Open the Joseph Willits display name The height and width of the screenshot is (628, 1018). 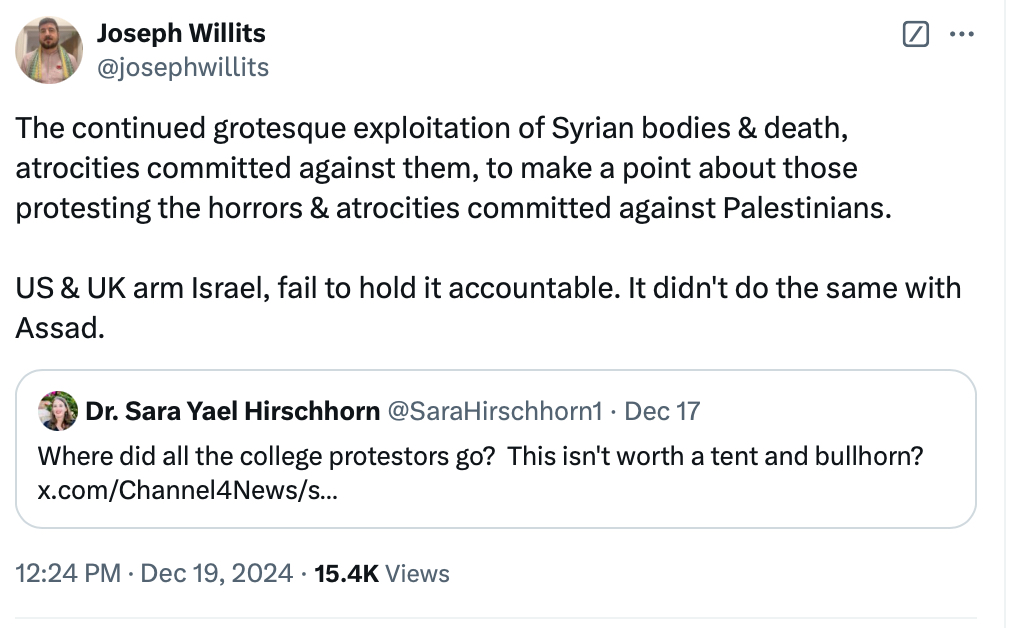[x=181, y=33]
